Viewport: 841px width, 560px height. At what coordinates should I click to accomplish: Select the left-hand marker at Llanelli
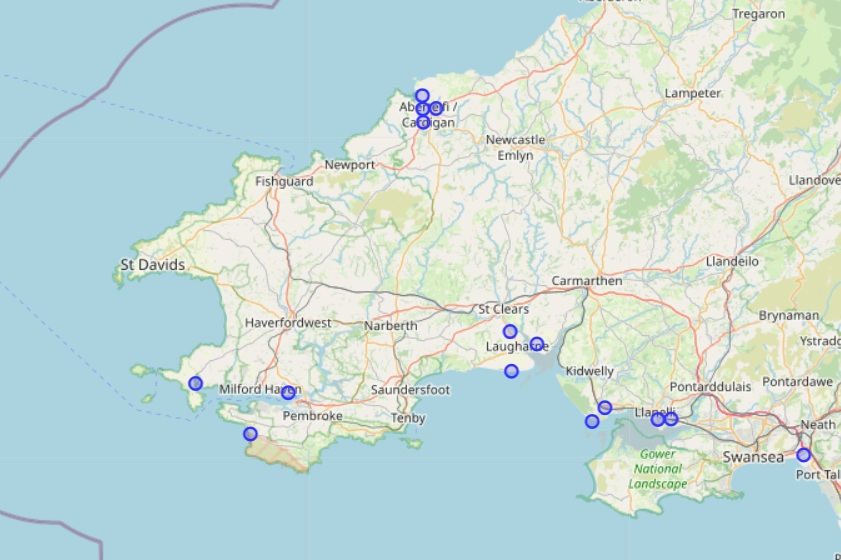click(x=657, y=419)
